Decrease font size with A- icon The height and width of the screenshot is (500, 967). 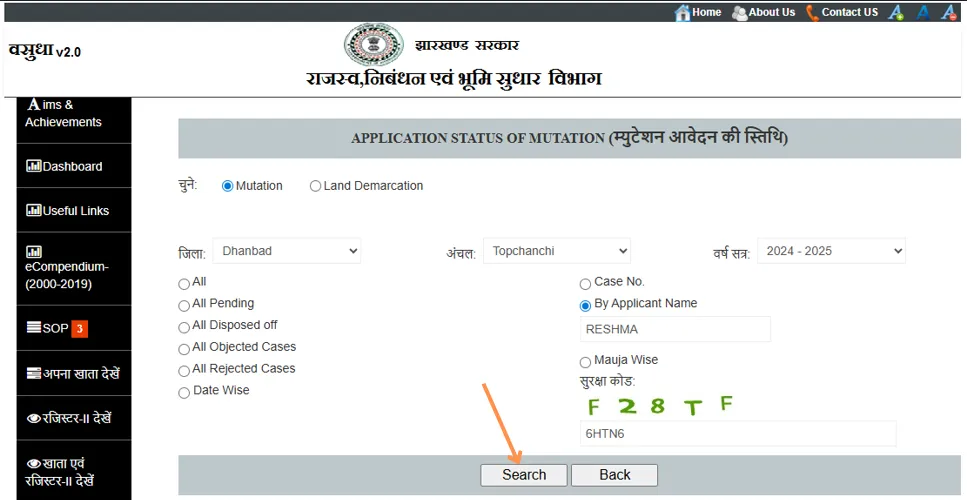[949, 12]
